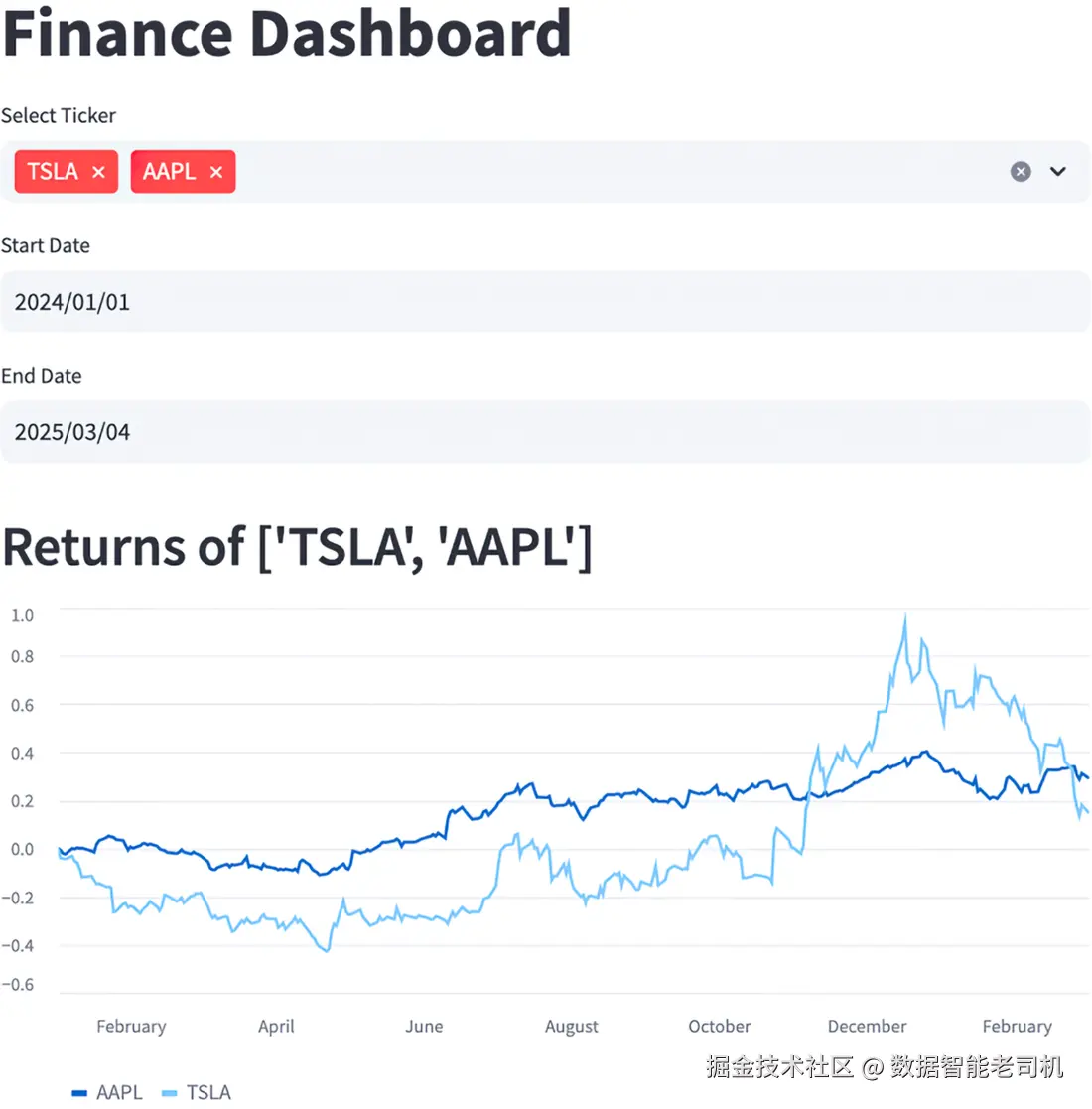The width and height of the screenshot is (1092, 1109).
Task: Click the AAPL tag label
Action: (x=169, y=172)
